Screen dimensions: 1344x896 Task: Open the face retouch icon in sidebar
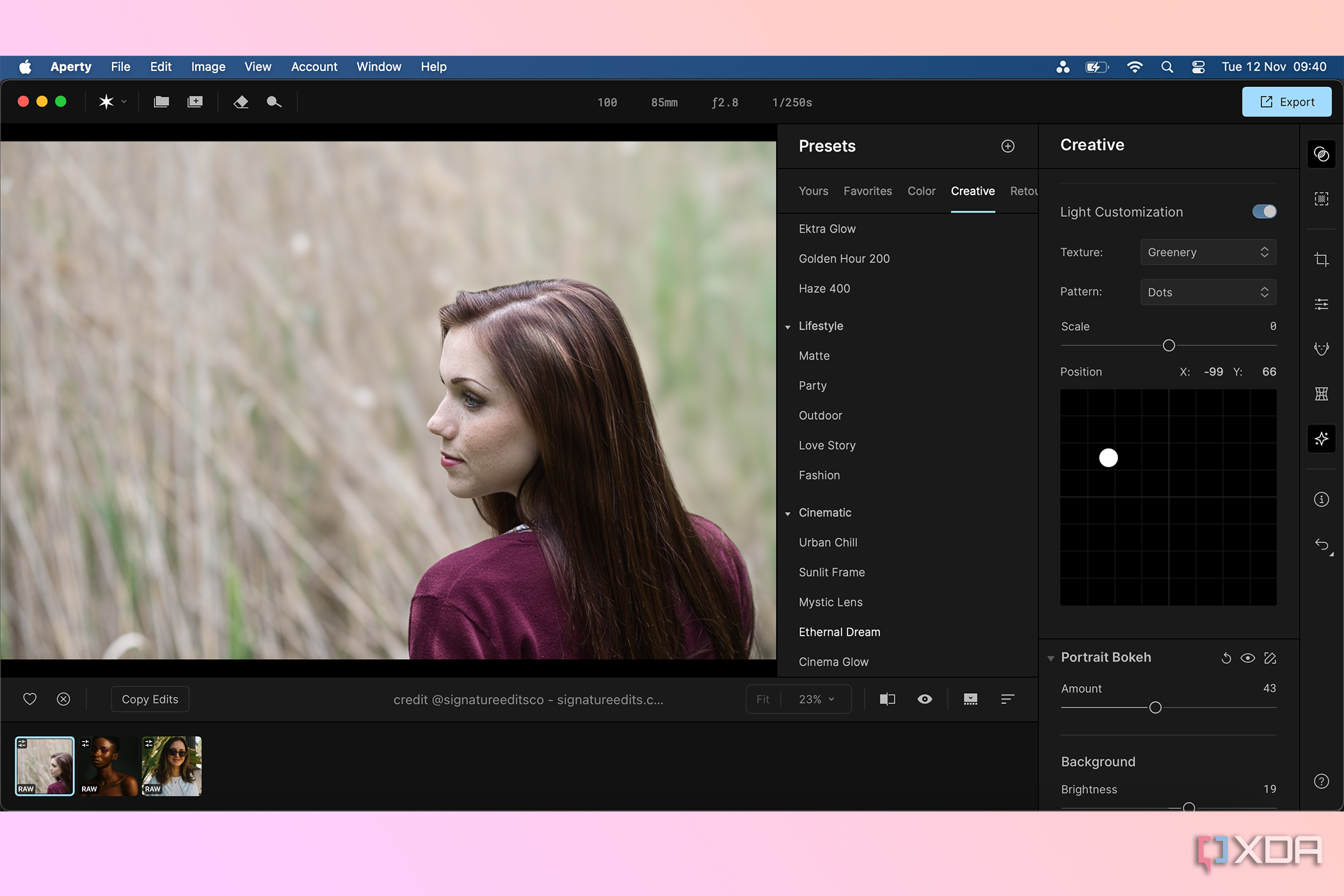tap(1321, 349)
